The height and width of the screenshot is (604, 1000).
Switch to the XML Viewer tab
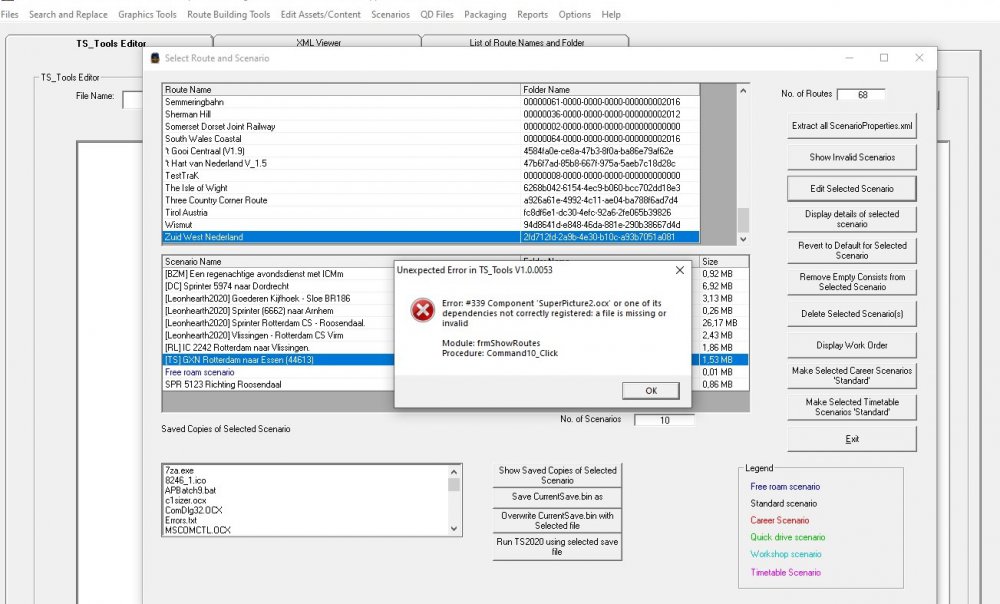tap(320, 43)
